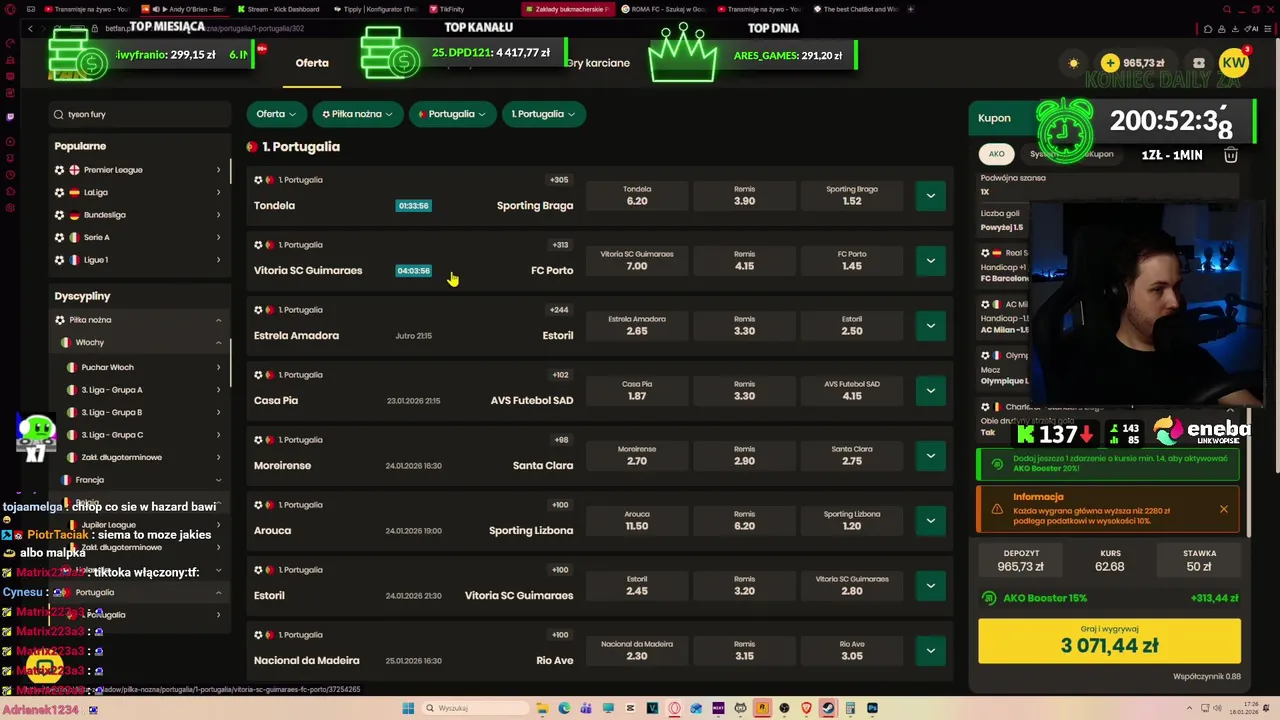1280x720 pixels.
Task: Switch to Stream - Kick Dashboard browser tab
Action: point(283,9)
